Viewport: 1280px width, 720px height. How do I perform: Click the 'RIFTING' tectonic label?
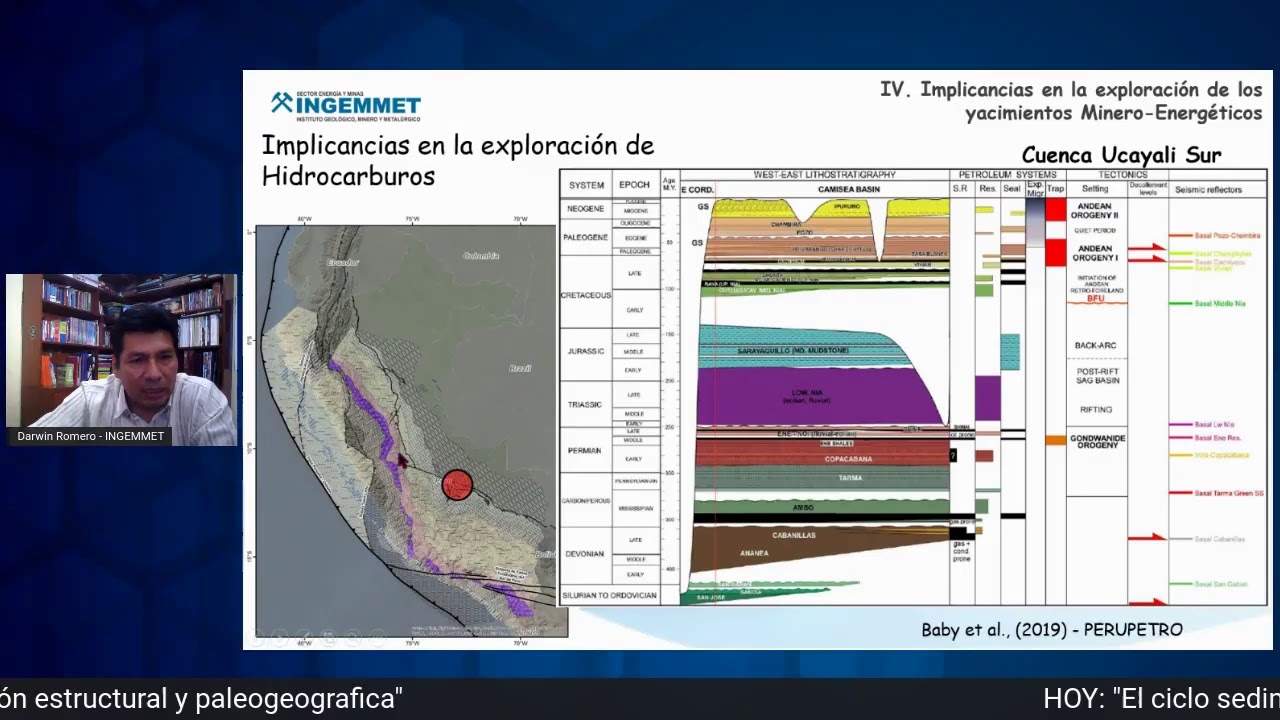tap(1096, 409)
